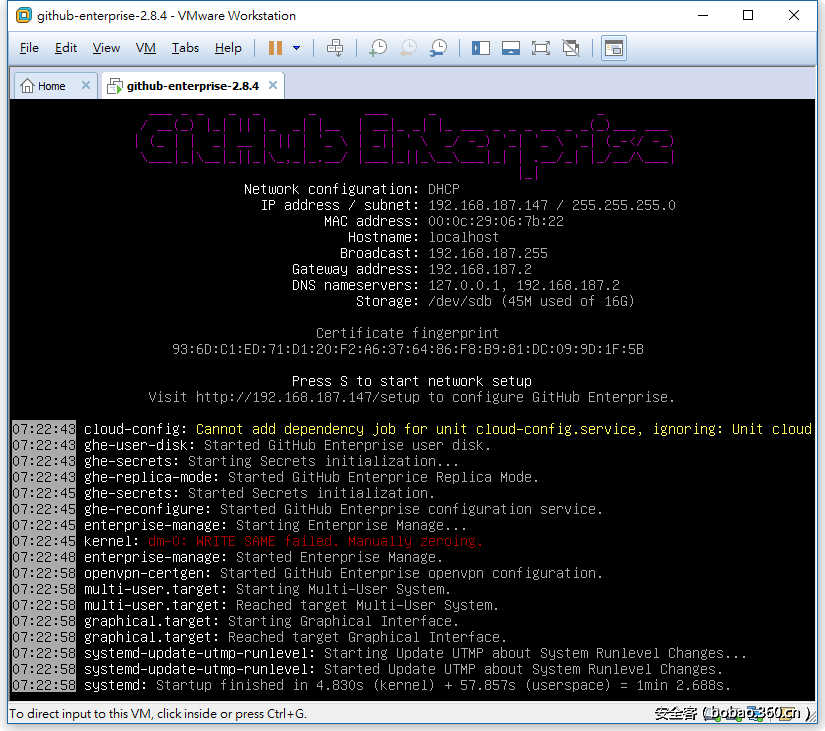
Task: Take a snapshot of the virtual machine
Action: click(x=376, y=47)
